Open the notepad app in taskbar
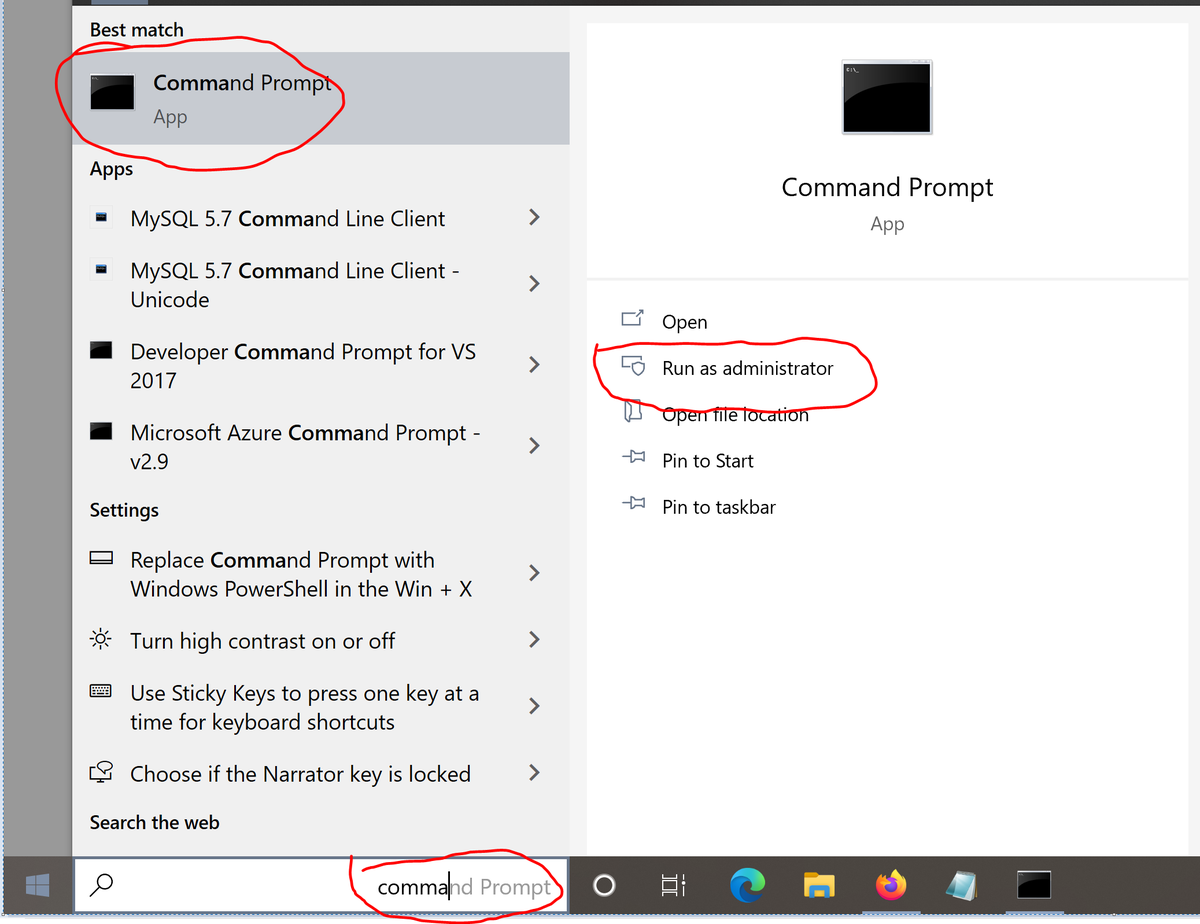Screen dimensions: 1200x924 tap(961, 885)
